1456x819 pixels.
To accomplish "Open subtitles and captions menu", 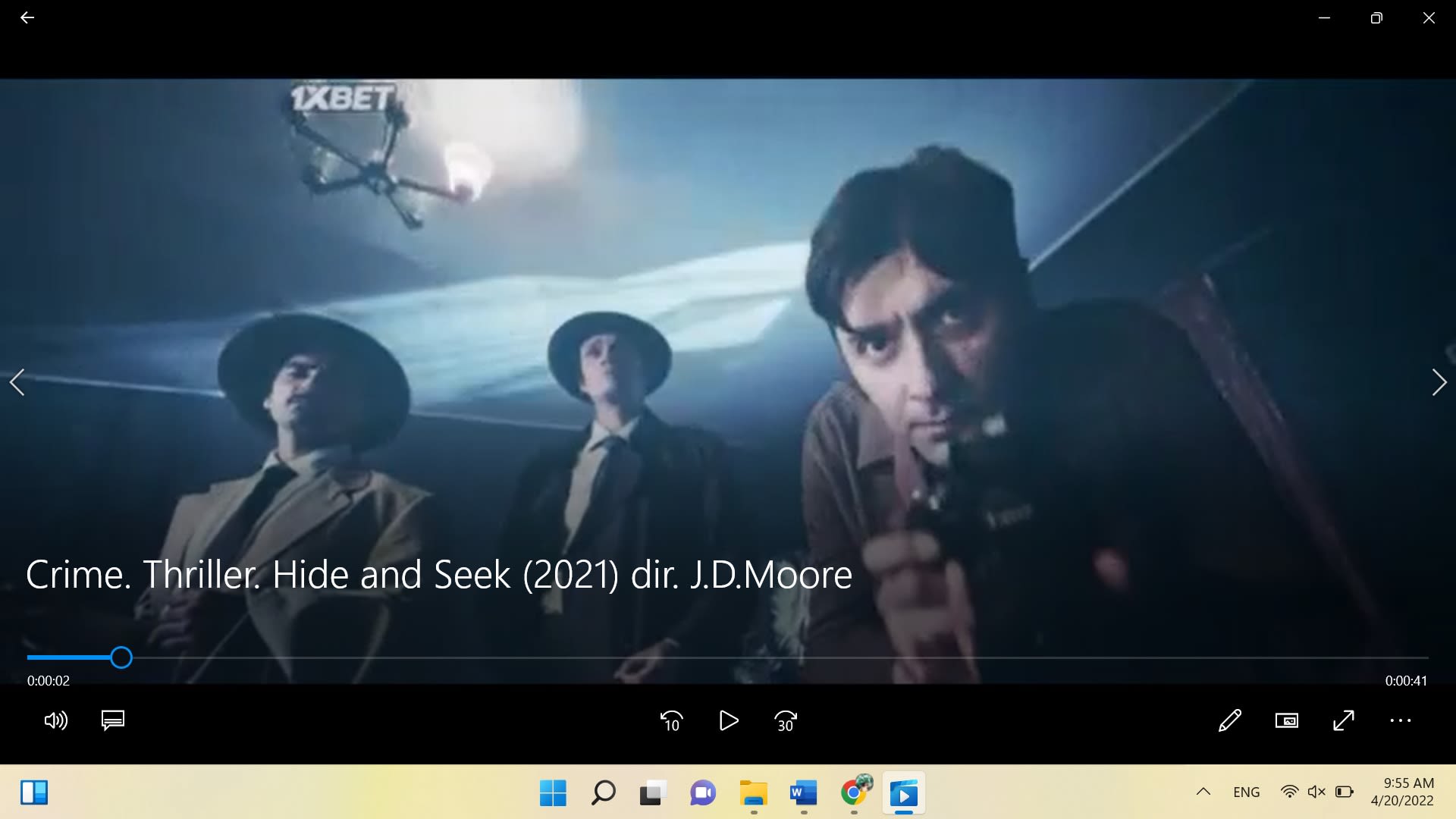I will 113,720.
